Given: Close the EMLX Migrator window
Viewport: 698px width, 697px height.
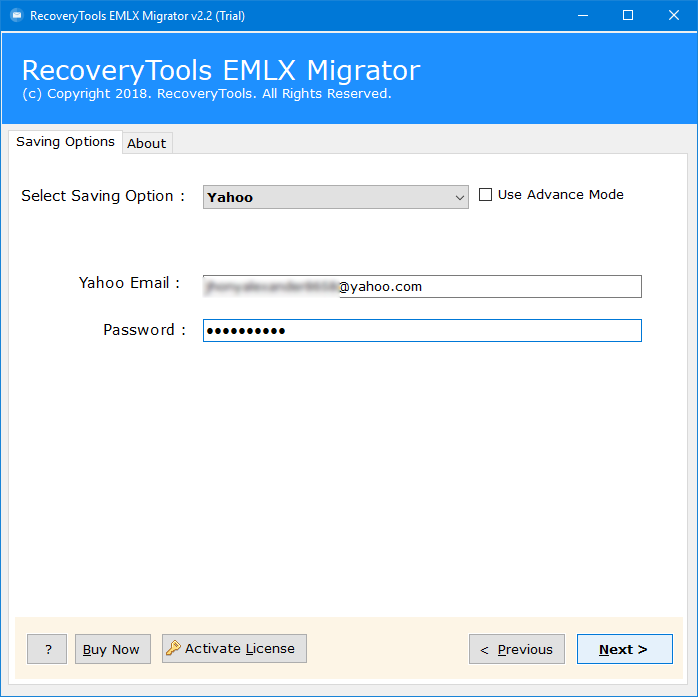Looking at the screenshot, I should point(674,16).
